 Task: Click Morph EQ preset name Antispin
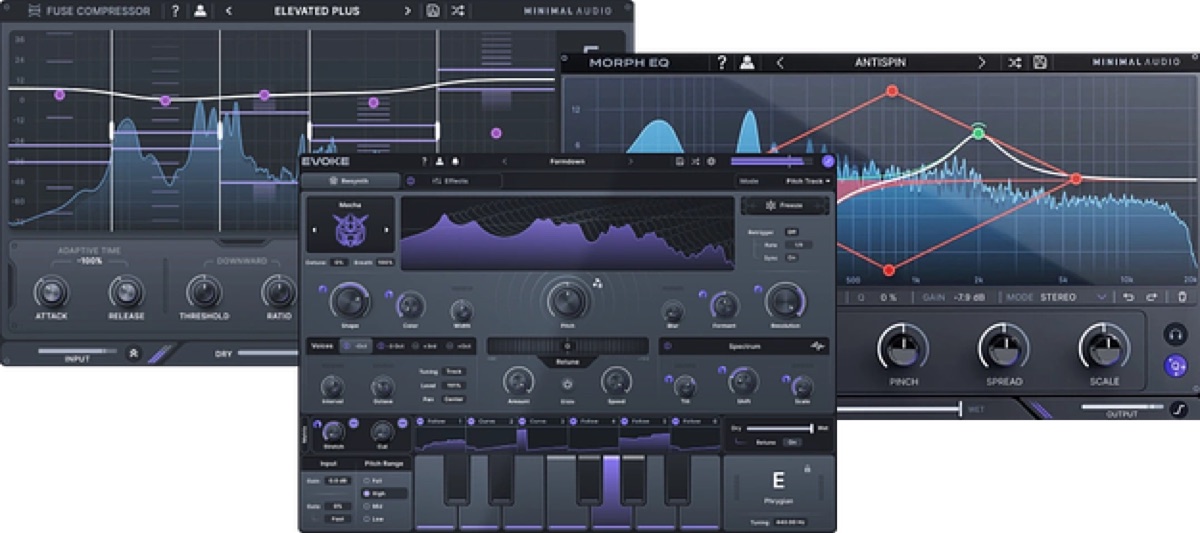[880, 62]
